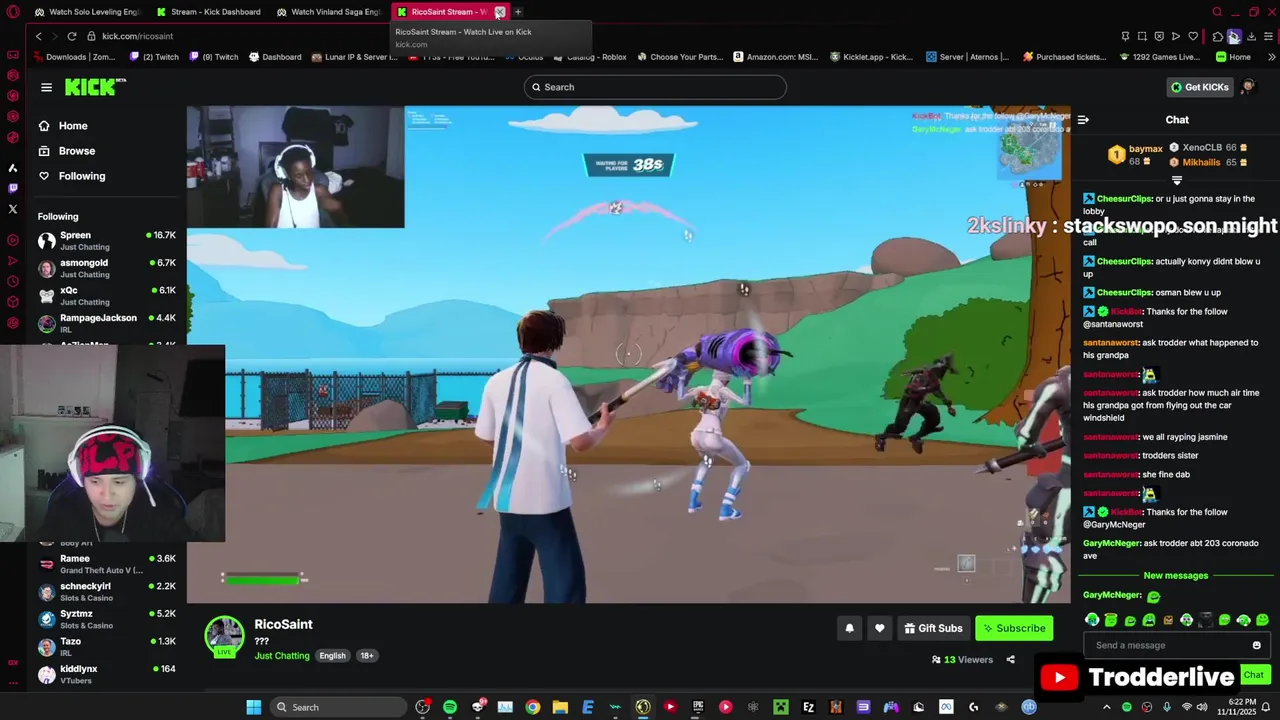Select xQc channel in Following list
The width and height of the screenshot is (1280, 720).
pos(107,295)
